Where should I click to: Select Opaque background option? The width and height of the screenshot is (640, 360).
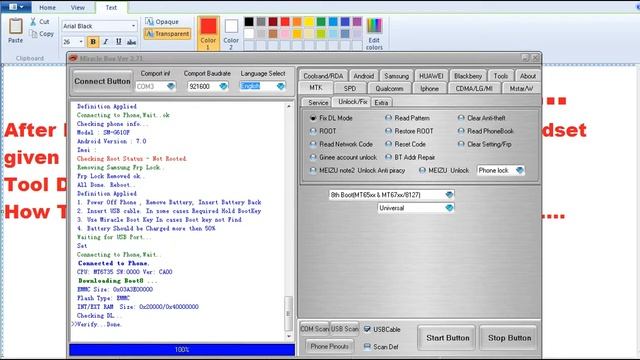[162, 22]
